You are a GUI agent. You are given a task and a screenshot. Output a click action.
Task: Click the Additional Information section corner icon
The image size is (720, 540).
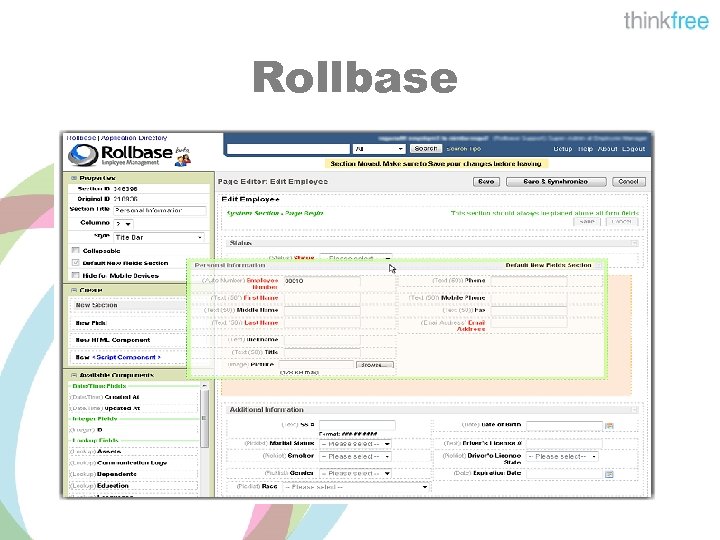pyautogui.click(x=634, y=409)
